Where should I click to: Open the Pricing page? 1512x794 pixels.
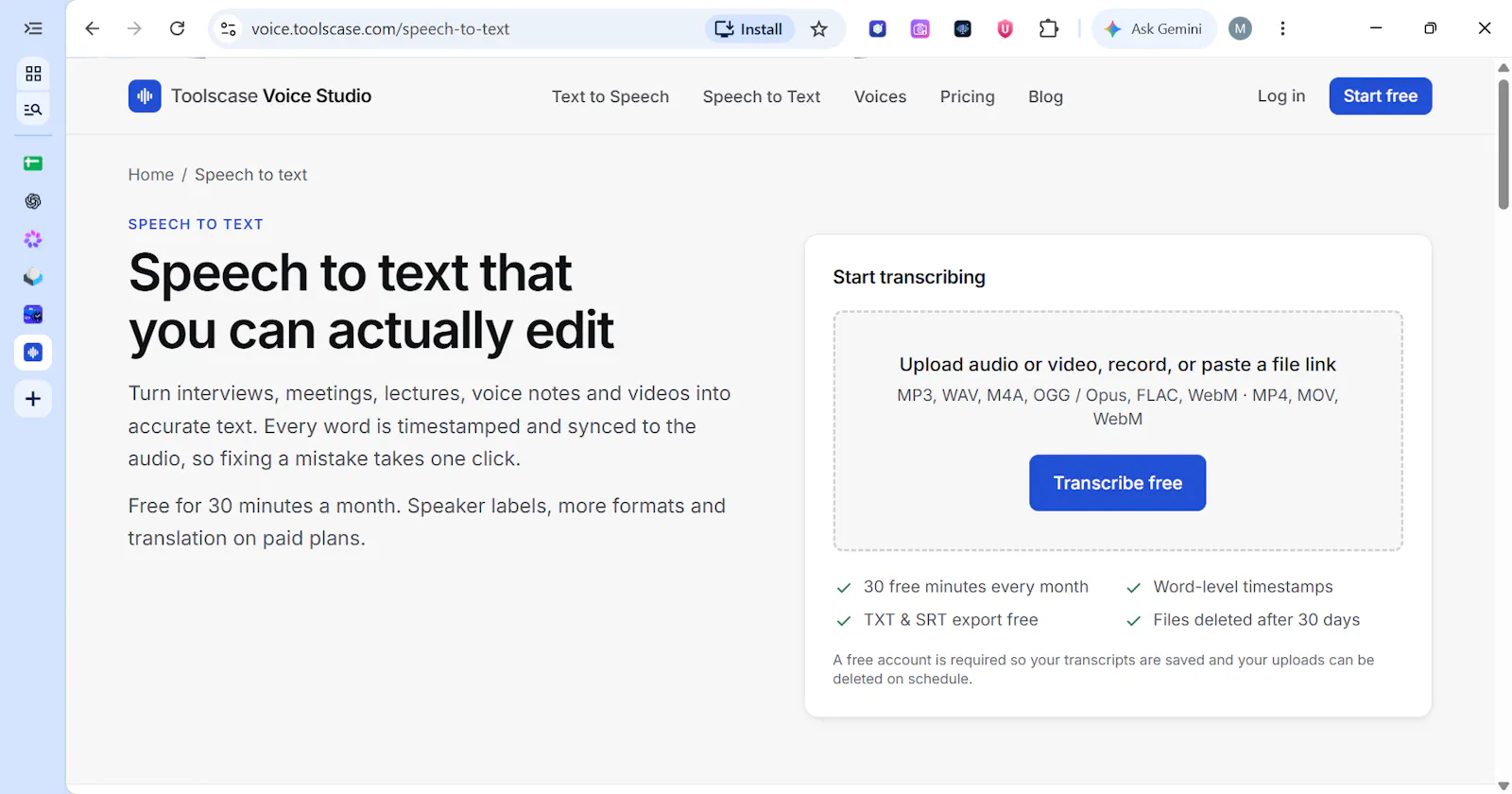click(x=967, y=96)
